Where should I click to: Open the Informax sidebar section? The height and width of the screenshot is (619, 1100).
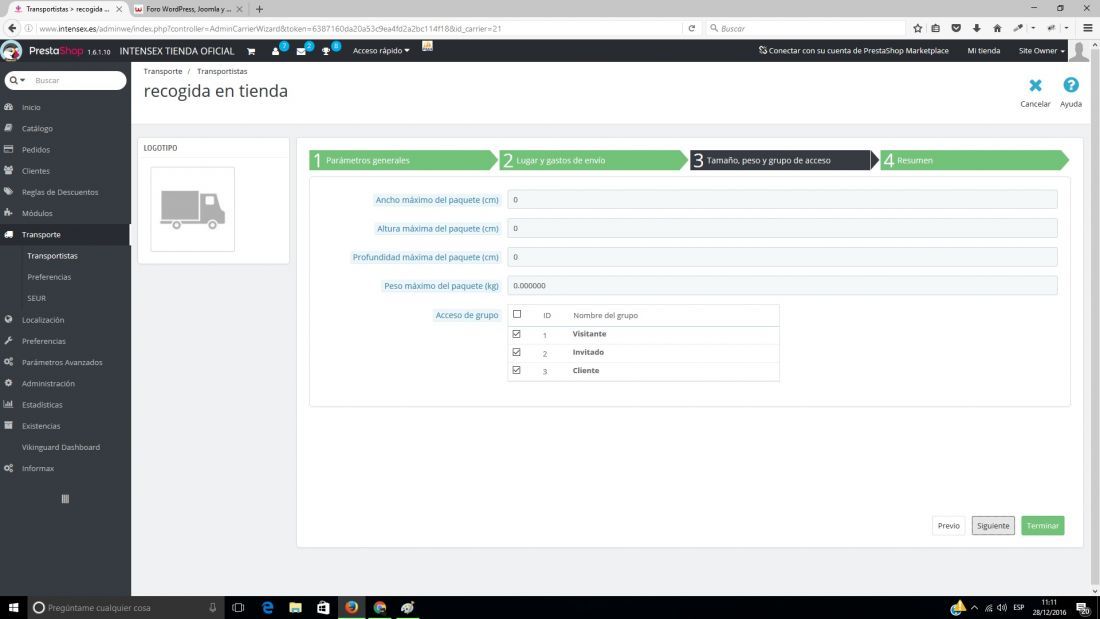[x=38, y=469]
